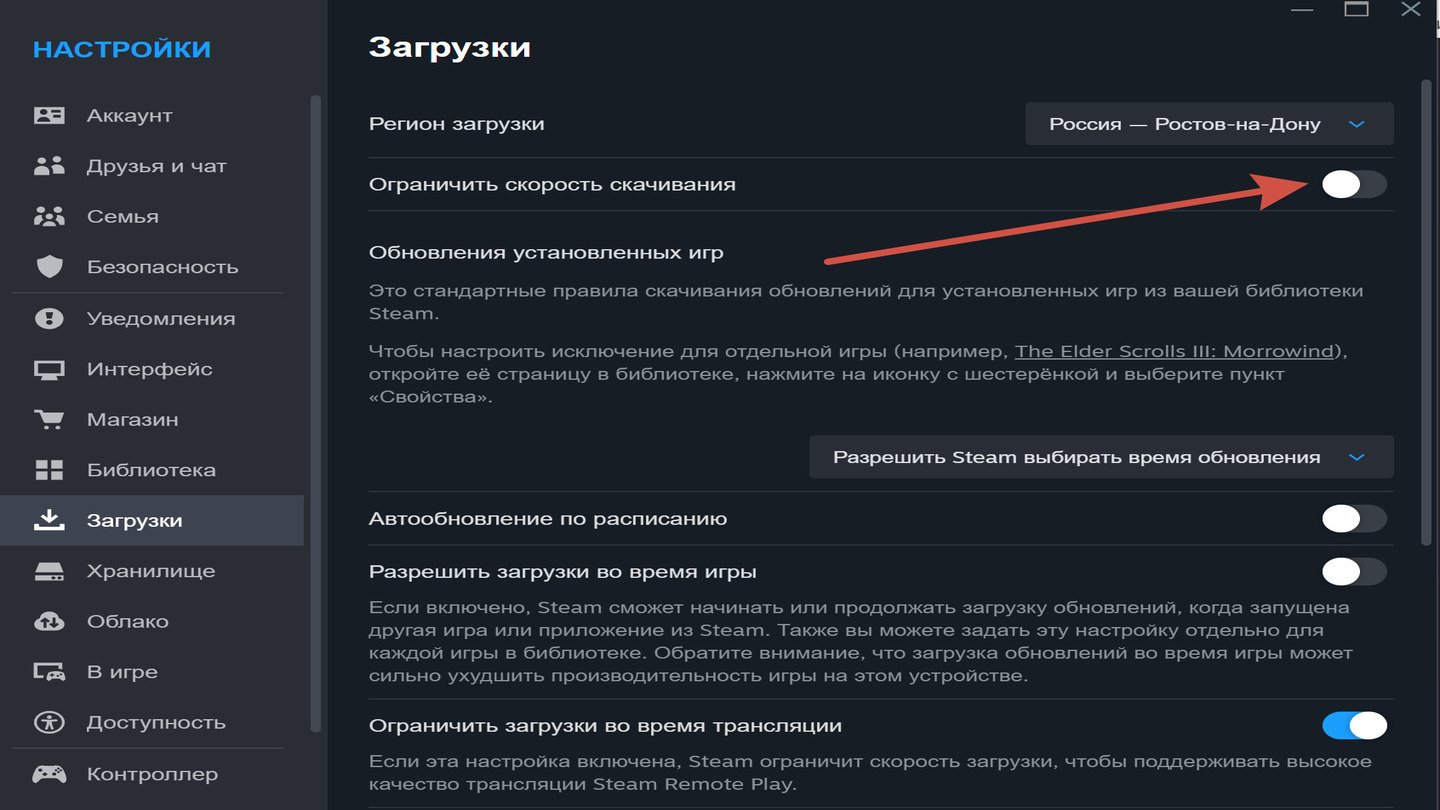Expand 'Разрешить Steam выбирать время обновления' dropdown
This screenshot has height=810, width=1440.
(x=1100, y=457)
